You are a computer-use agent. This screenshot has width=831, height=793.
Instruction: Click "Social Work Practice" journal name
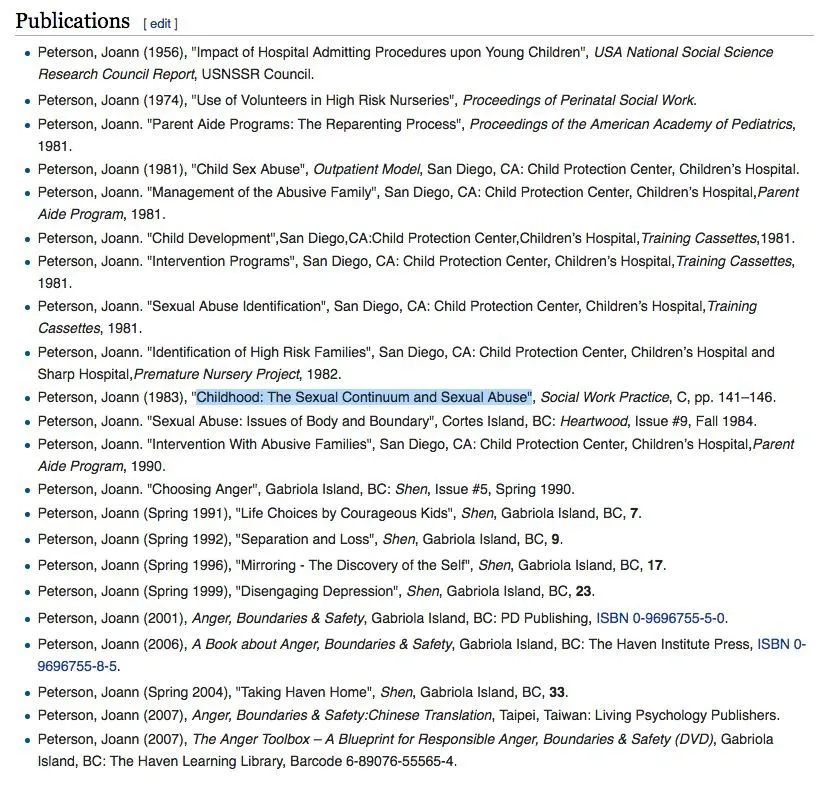(x=605, y=397)
